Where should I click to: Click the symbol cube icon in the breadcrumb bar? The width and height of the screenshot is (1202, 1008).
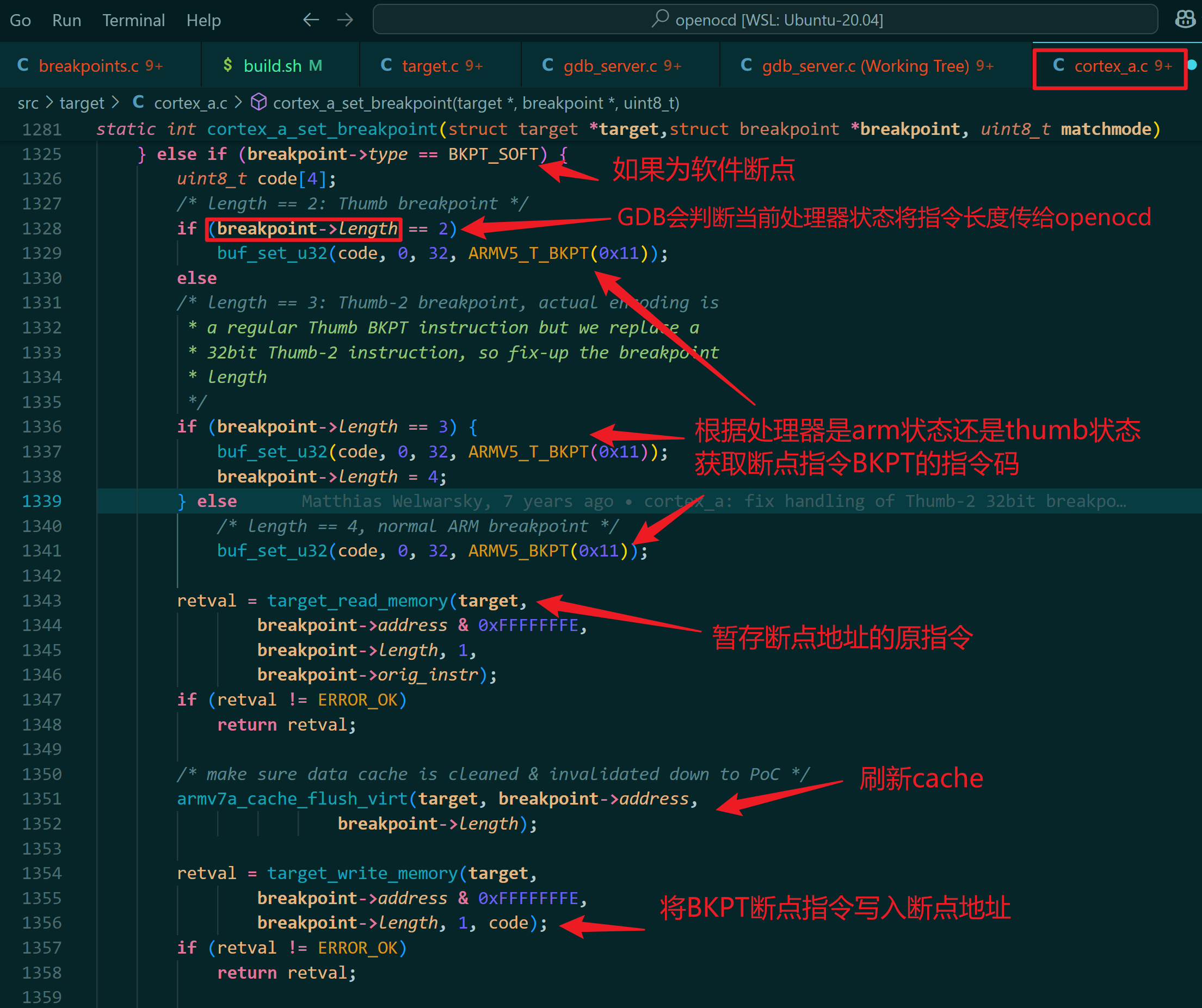click(258, 102)
